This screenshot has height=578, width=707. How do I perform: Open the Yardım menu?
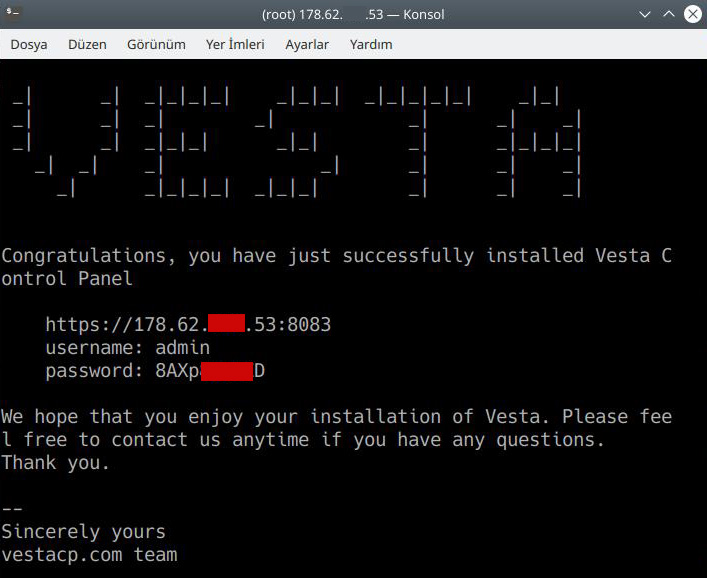[371, 44]
